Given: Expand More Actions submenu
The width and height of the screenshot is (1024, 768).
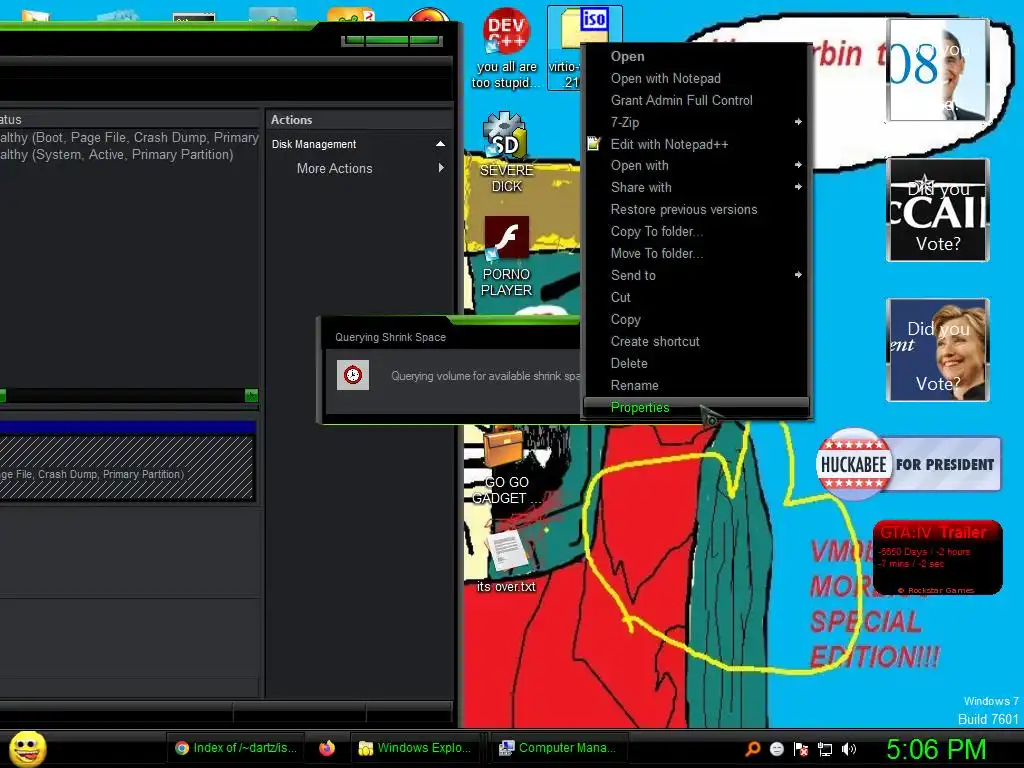Looking at the screenshot, I should coord(359,168).
